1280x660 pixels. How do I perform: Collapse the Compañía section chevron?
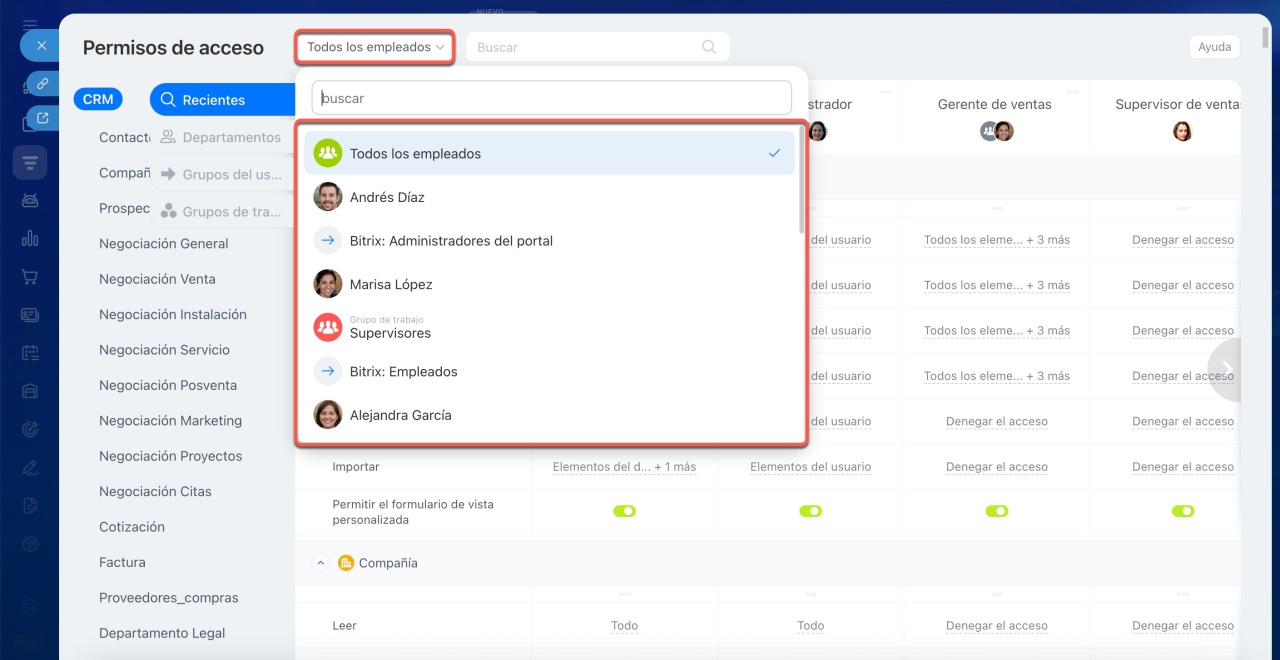point(321,563)
